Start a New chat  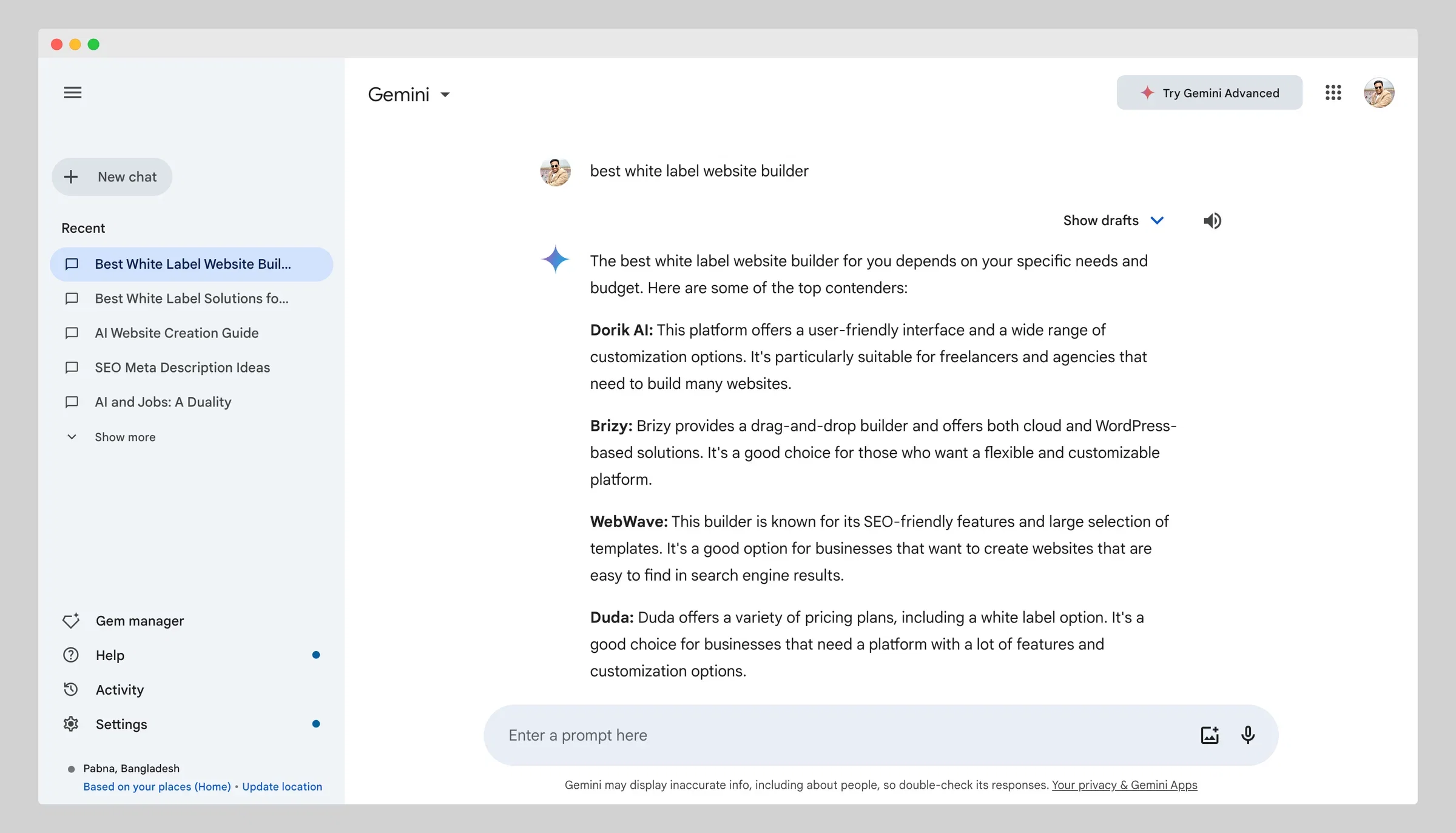(x=112, y=177)
